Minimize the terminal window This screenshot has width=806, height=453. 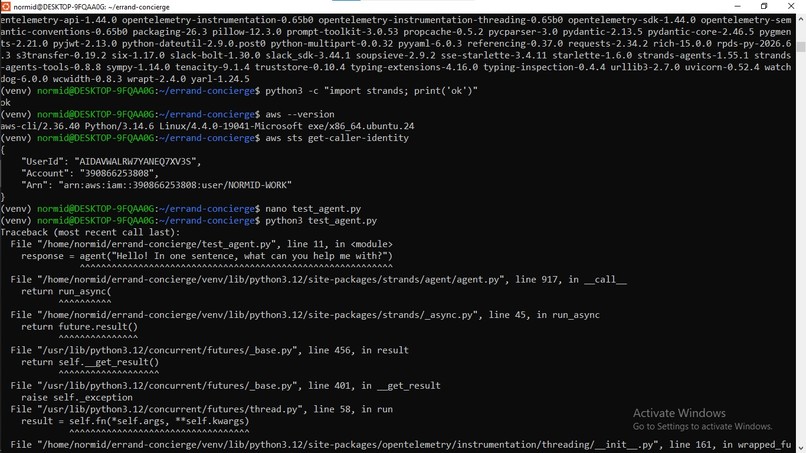(737, 6)
